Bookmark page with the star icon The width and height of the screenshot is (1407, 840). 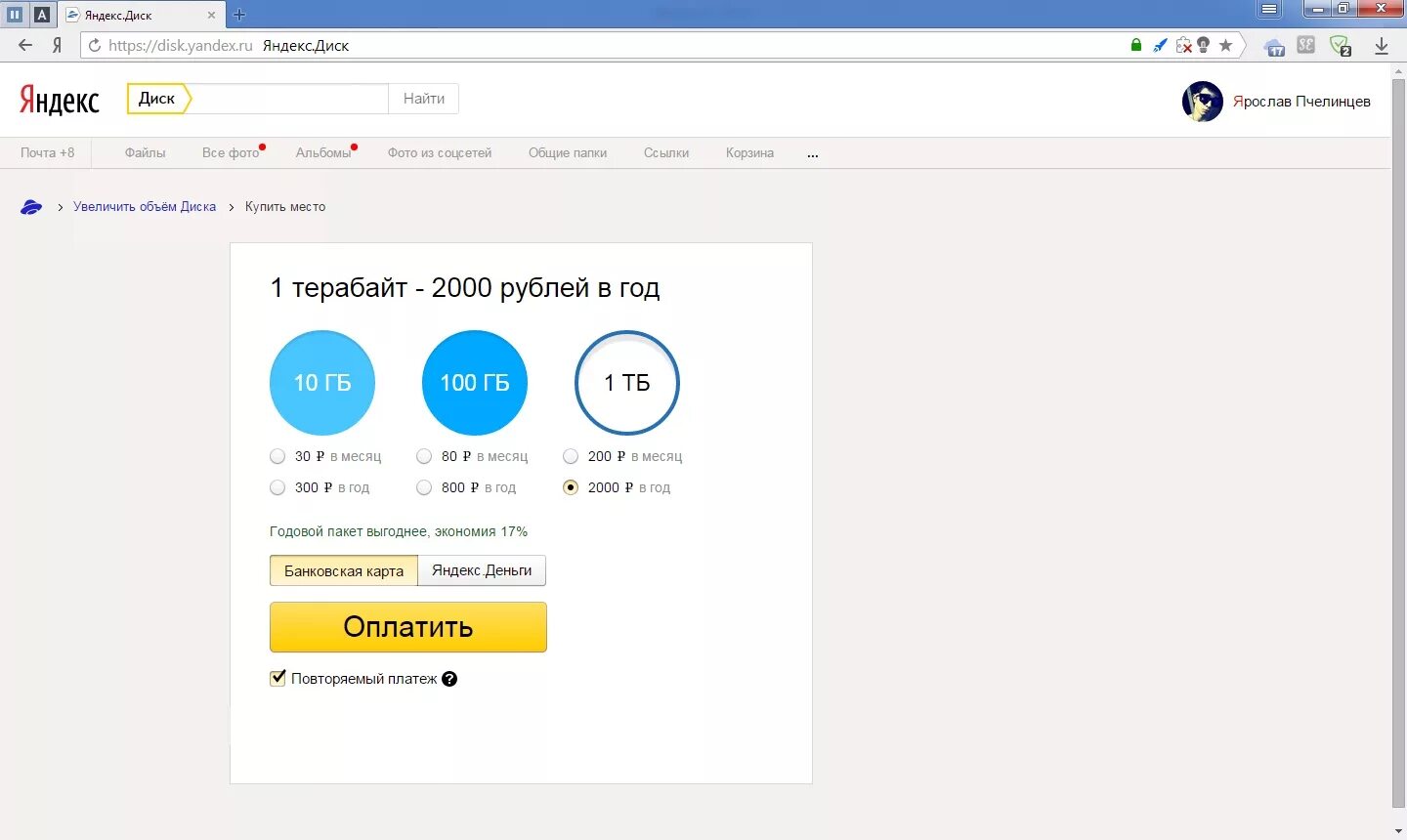pyautogui.click(x=1225, y=45)
